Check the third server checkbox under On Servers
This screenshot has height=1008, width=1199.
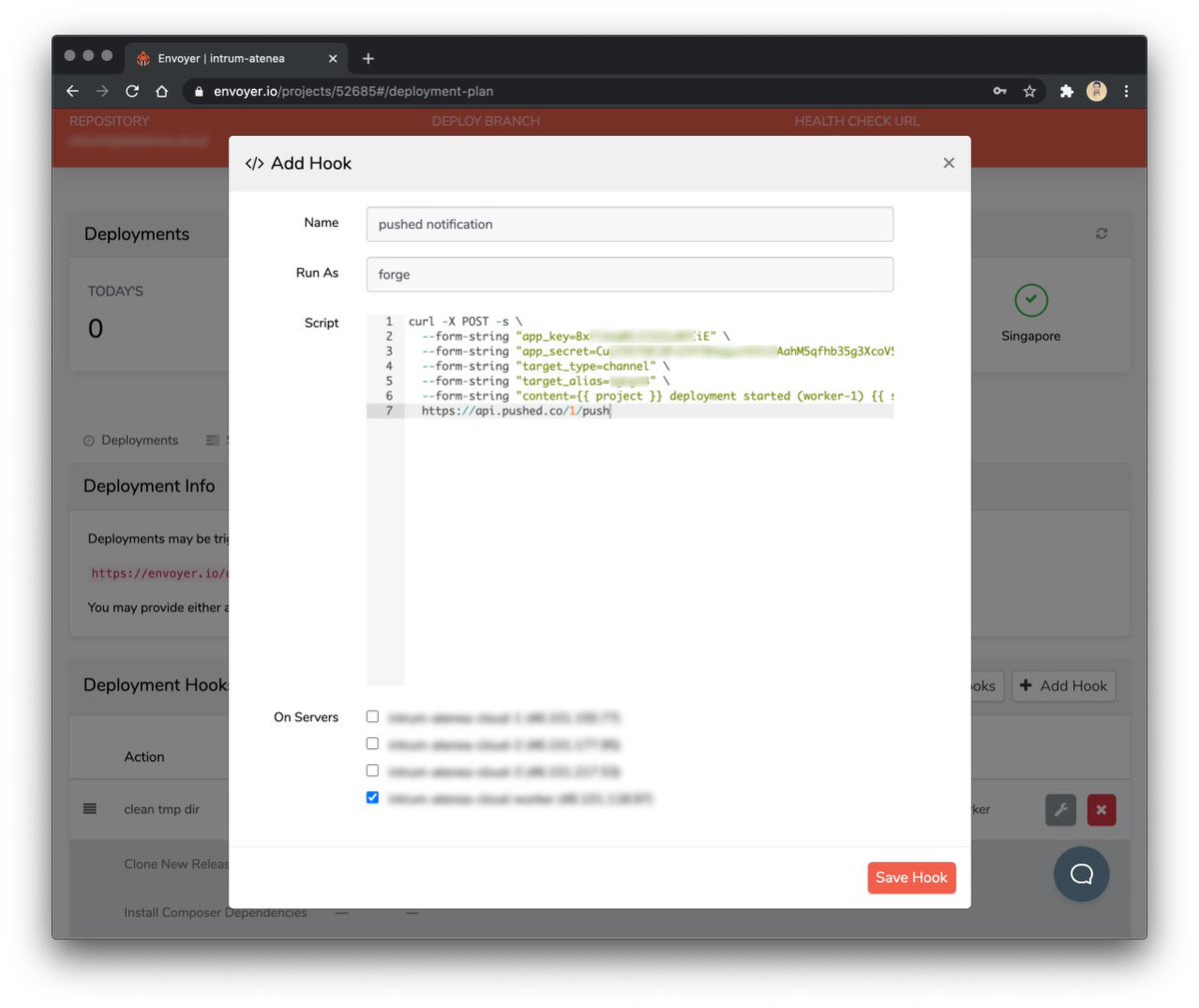click(373, 770)
